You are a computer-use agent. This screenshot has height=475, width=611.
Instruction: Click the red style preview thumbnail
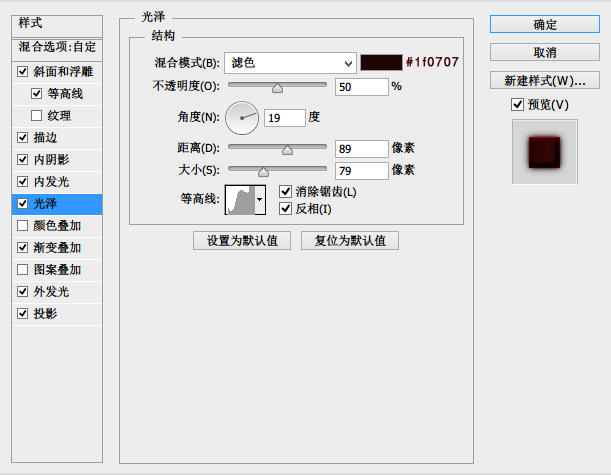545,152
